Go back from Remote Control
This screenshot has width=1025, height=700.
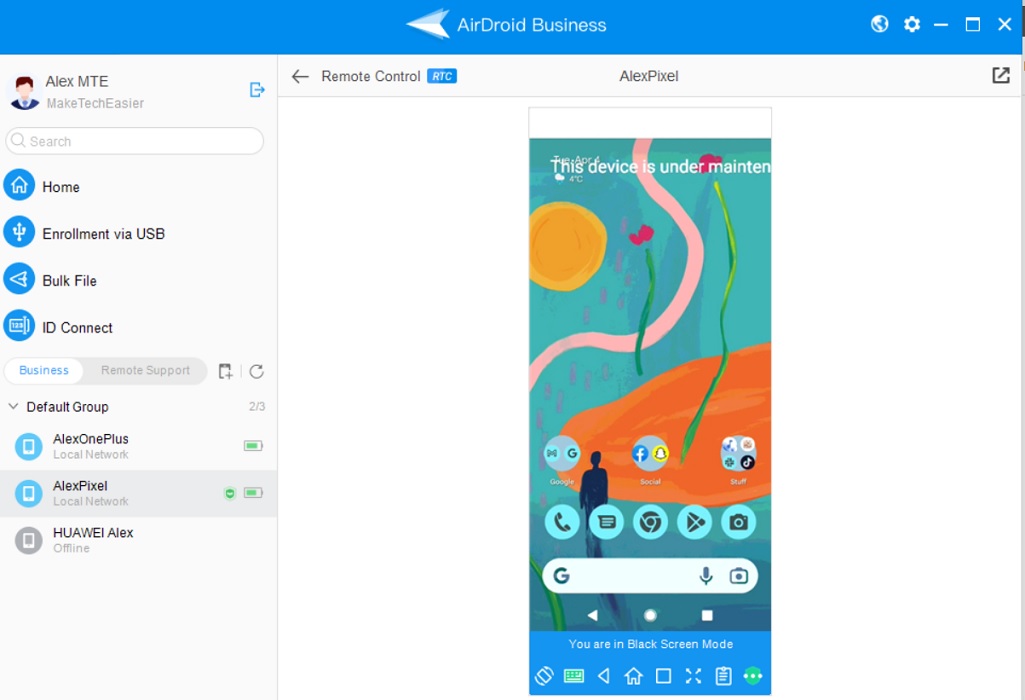click(x=300, y=76)
